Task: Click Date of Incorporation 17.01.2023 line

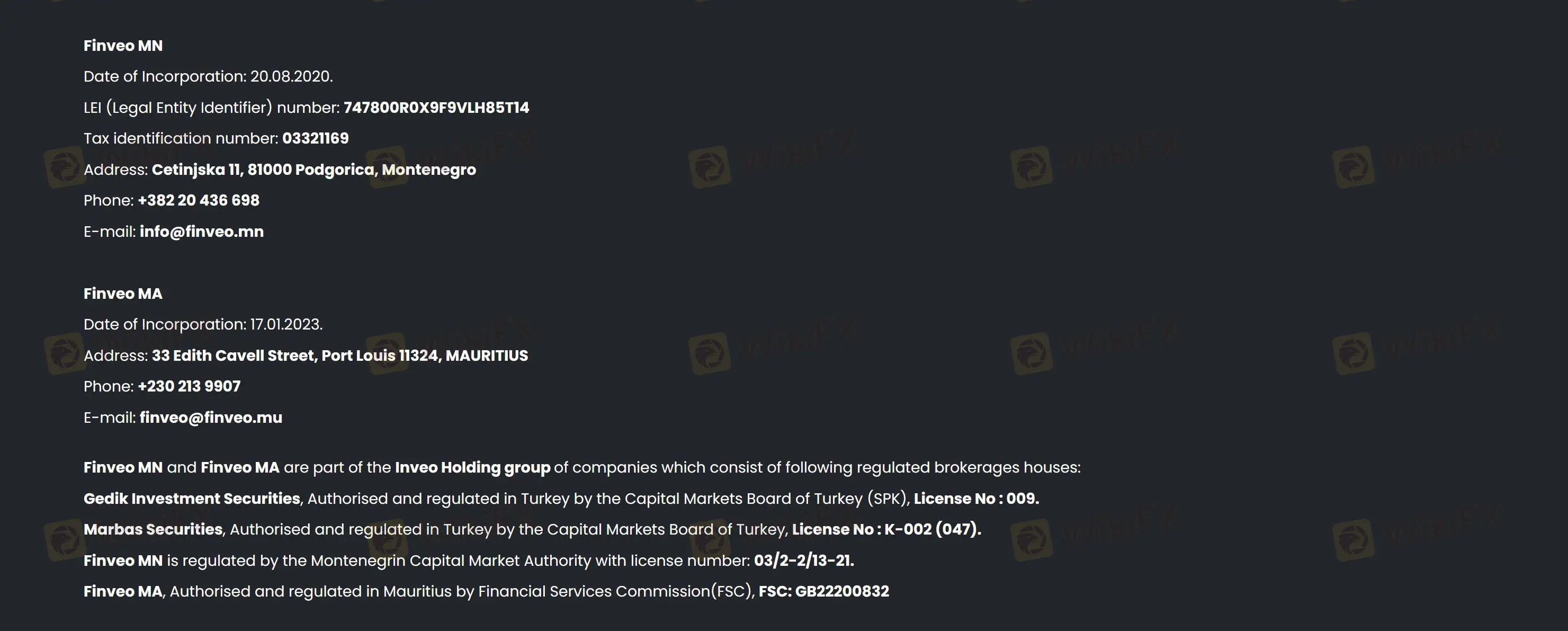Action: click(203, 325)
